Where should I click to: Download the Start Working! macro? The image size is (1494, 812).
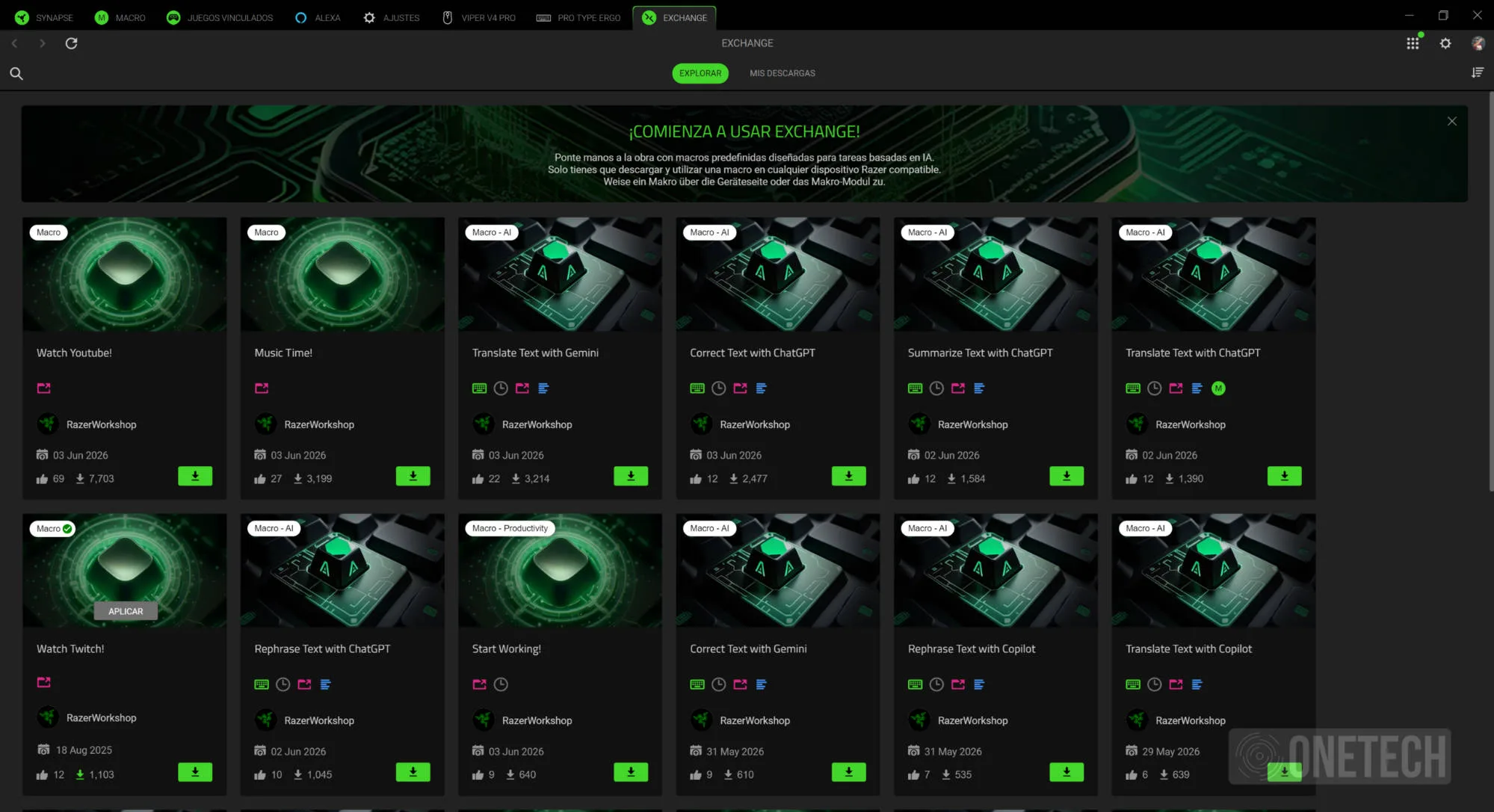[x=631, y=772]
